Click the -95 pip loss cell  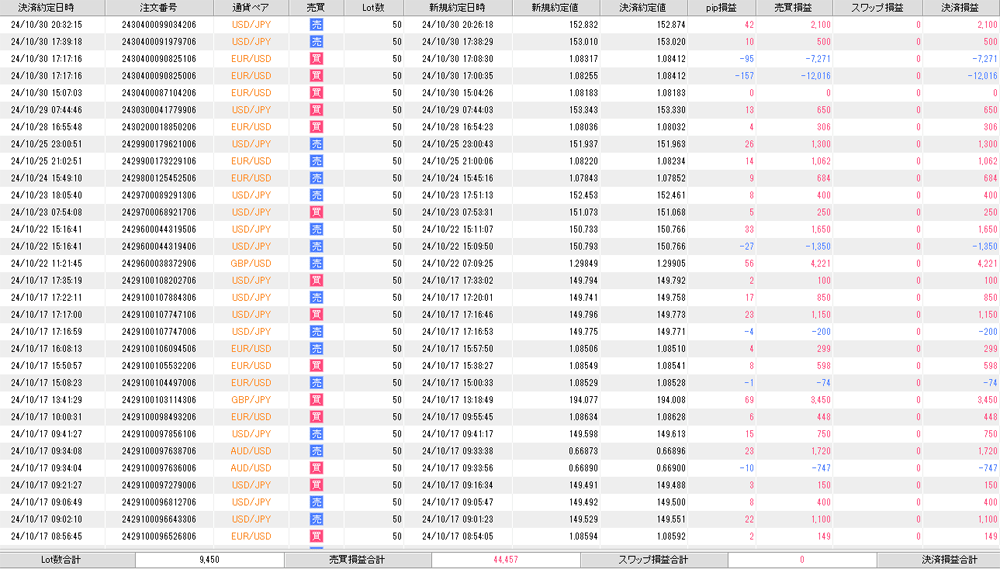pyautogui.click(x=746, y=59)
